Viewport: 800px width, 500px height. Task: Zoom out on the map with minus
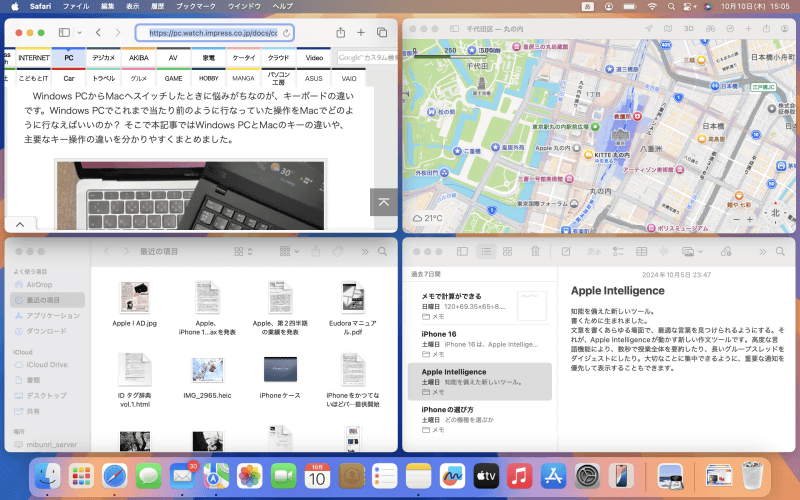[736, 219]
